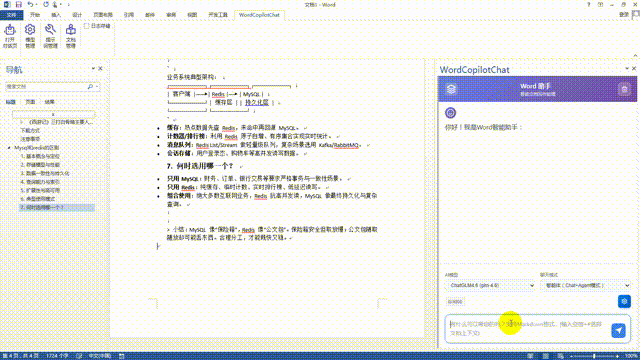Image resolution: width=640 pixels, height=360 pixels.
Task: Switch to the 开发工具 tab
Action: tap(218, 15)
